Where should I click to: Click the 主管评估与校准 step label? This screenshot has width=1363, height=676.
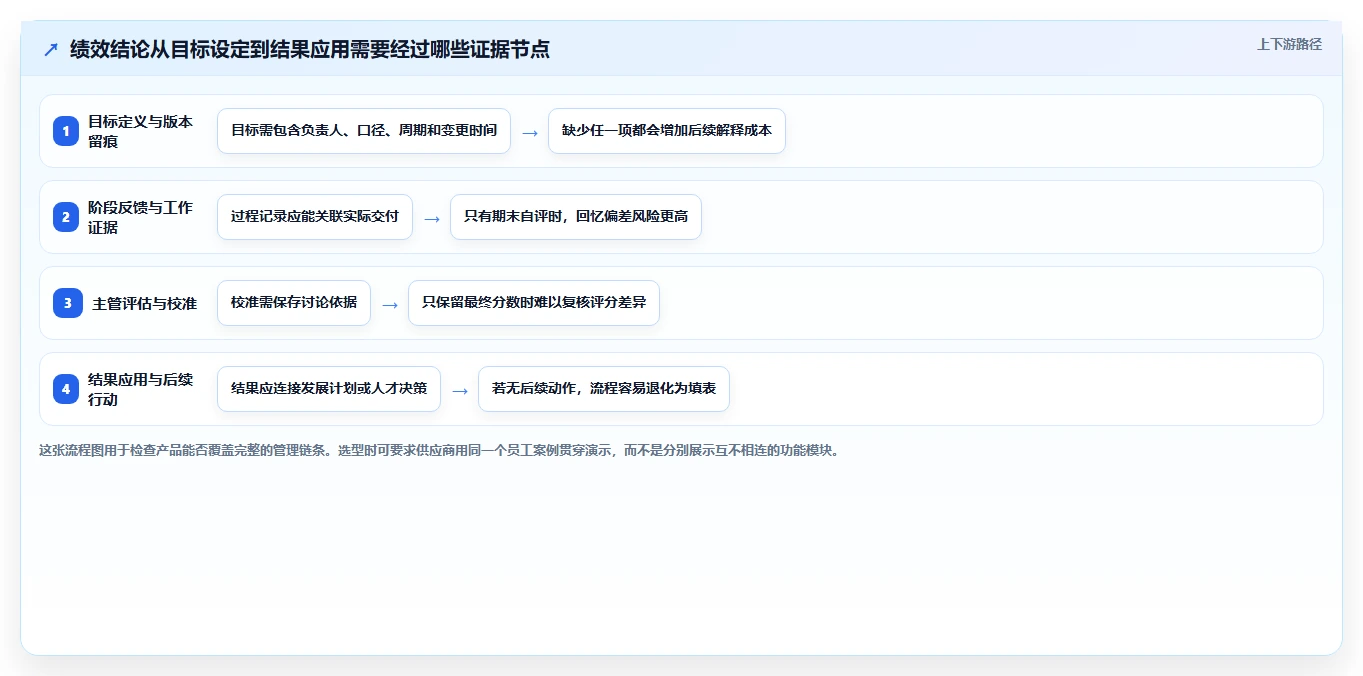click(x=145, y=303)
